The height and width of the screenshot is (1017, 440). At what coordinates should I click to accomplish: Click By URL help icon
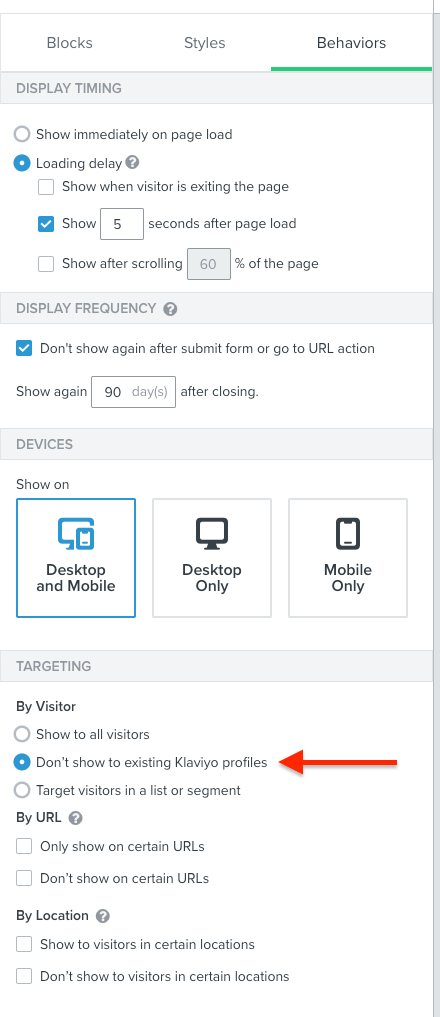click(x=75, y=818)
